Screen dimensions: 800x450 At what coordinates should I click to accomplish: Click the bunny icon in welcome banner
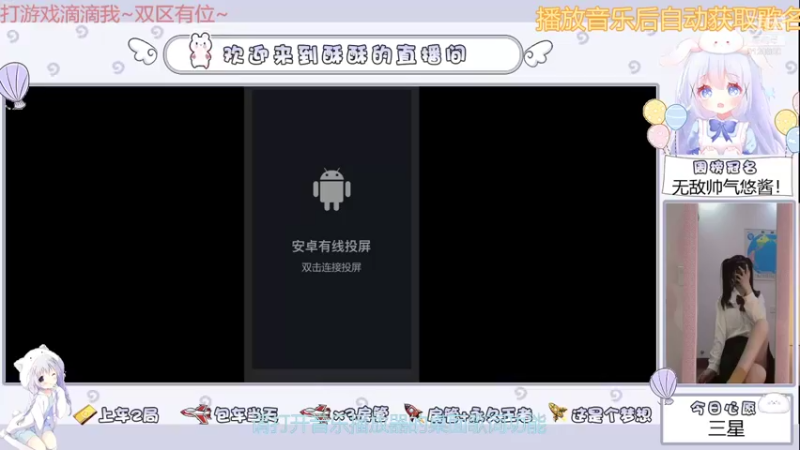[x=201, y=51]
